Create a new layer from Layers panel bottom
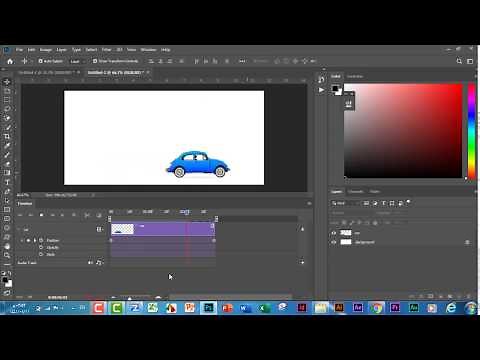480x360 pixels. coord(459,296)
